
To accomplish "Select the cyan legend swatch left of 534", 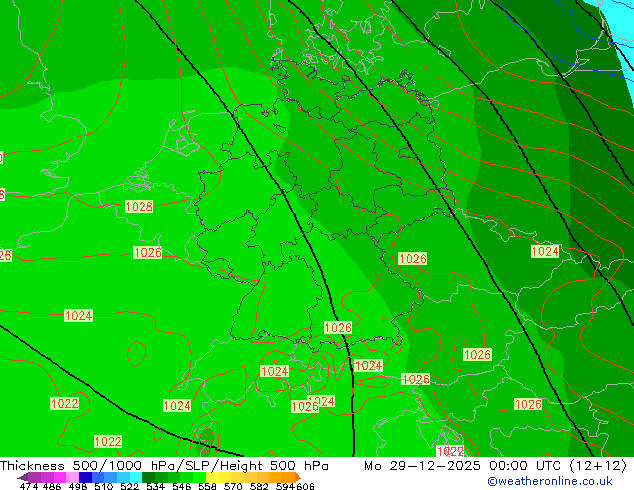I will (136, 477).
